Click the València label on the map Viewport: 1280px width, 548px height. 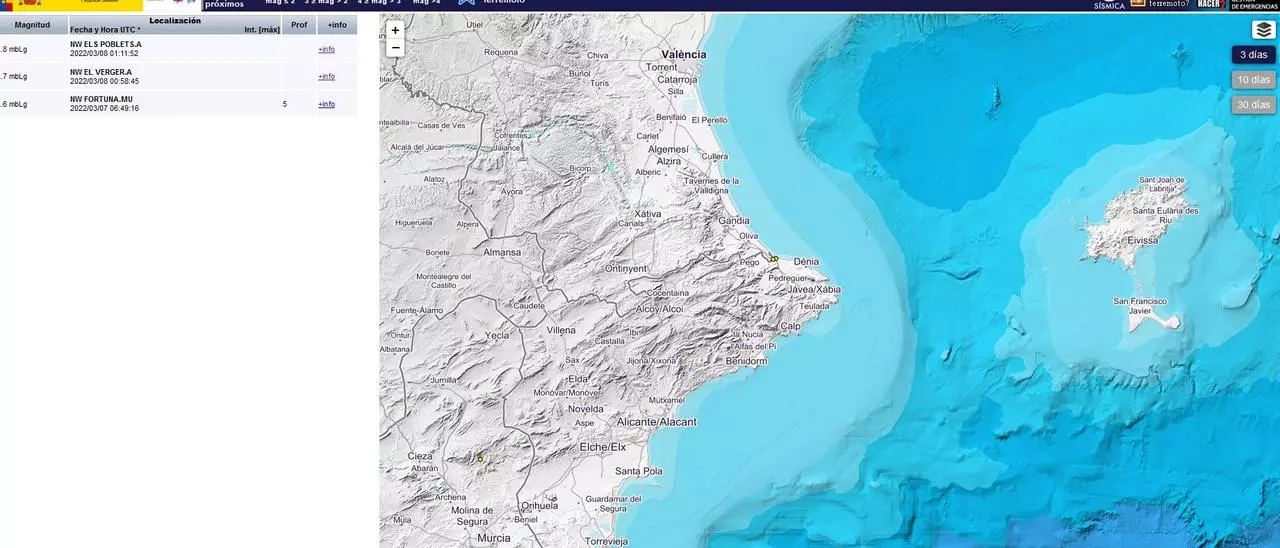pyautogui.click(x=684, y=54)
